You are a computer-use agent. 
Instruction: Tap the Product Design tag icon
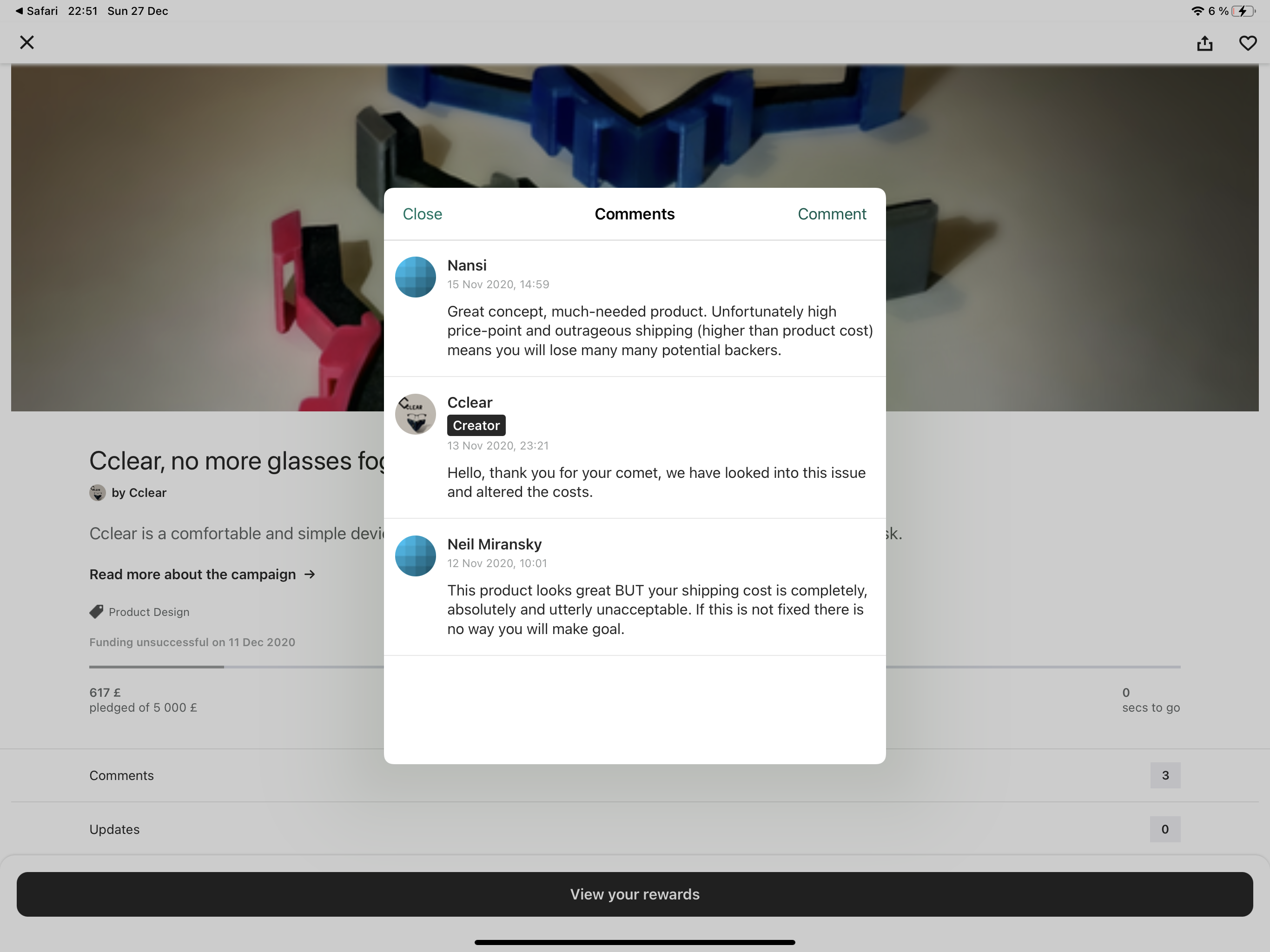tap(96, 612)
